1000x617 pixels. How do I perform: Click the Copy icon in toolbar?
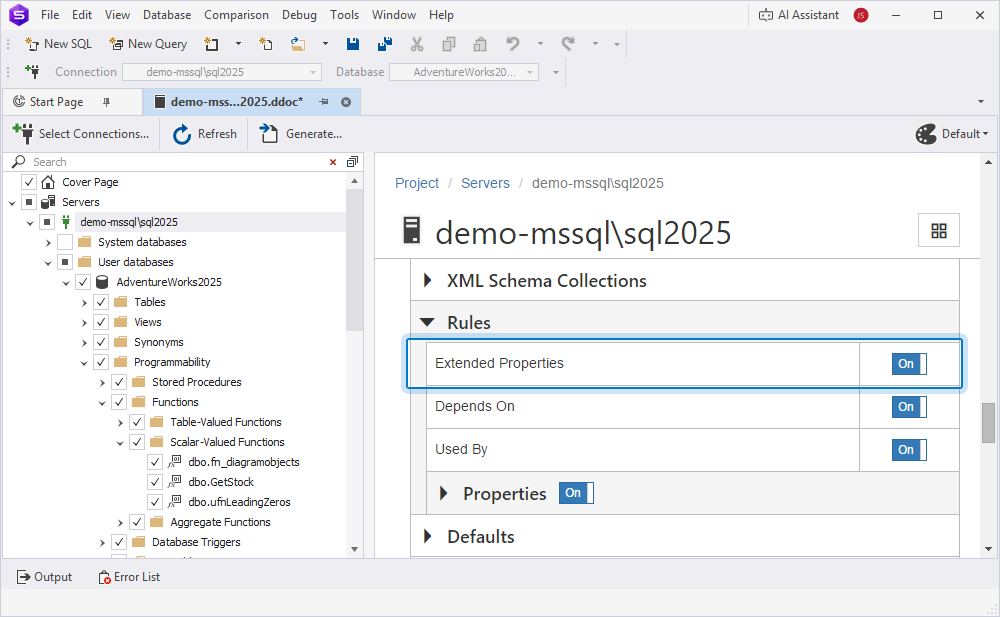[449, 43]
